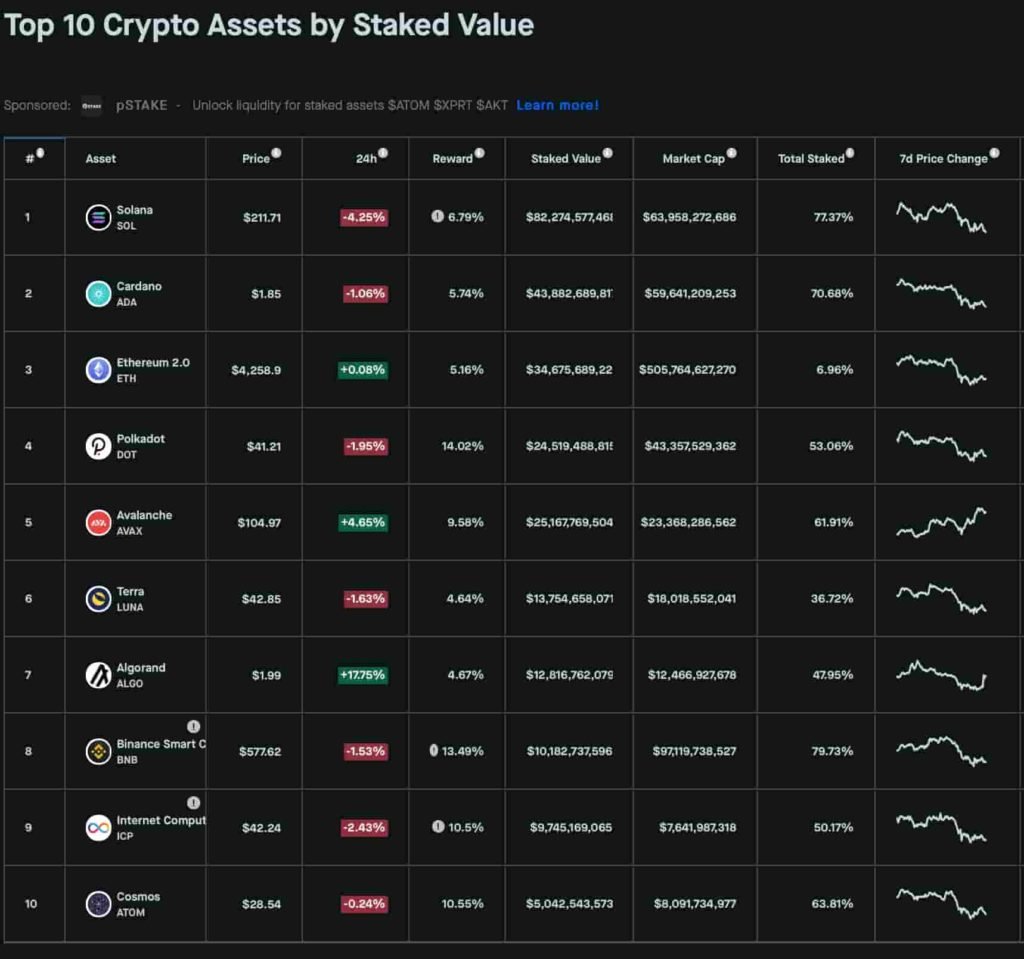Select the Avalanche AVAX icon
This screenshot has width=1024, height=959.
97,522
